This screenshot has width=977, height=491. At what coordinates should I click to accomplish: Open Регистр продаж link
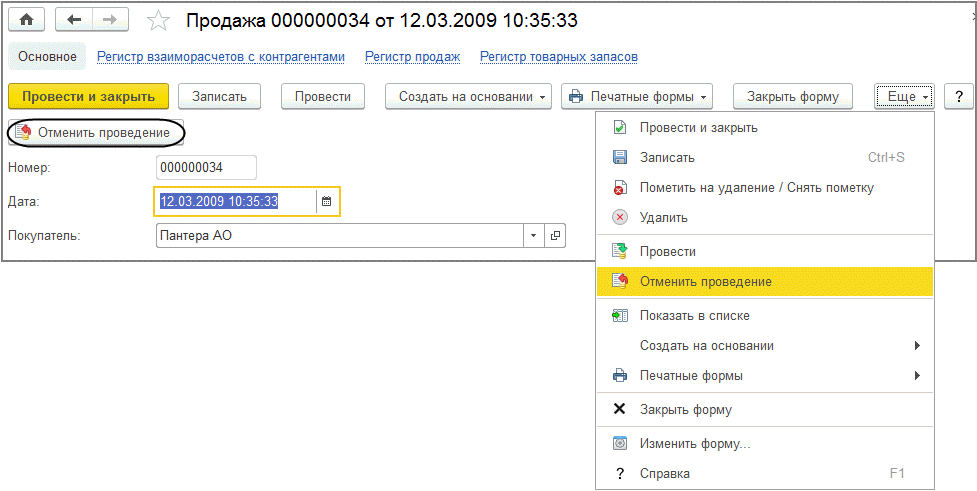[412, 57]
